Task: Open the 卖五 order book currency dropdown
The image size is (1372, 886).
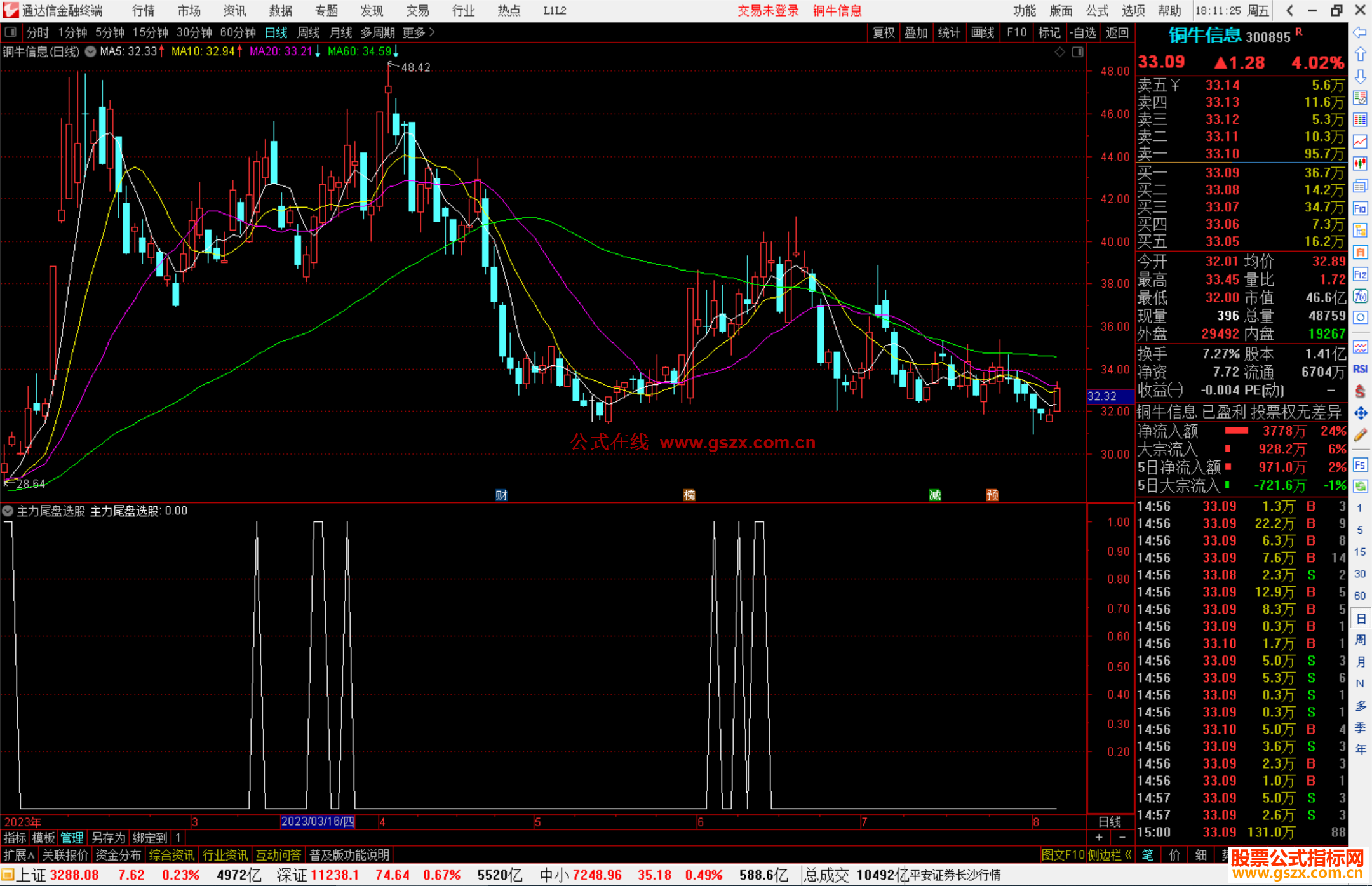Action: [1175, 85]
